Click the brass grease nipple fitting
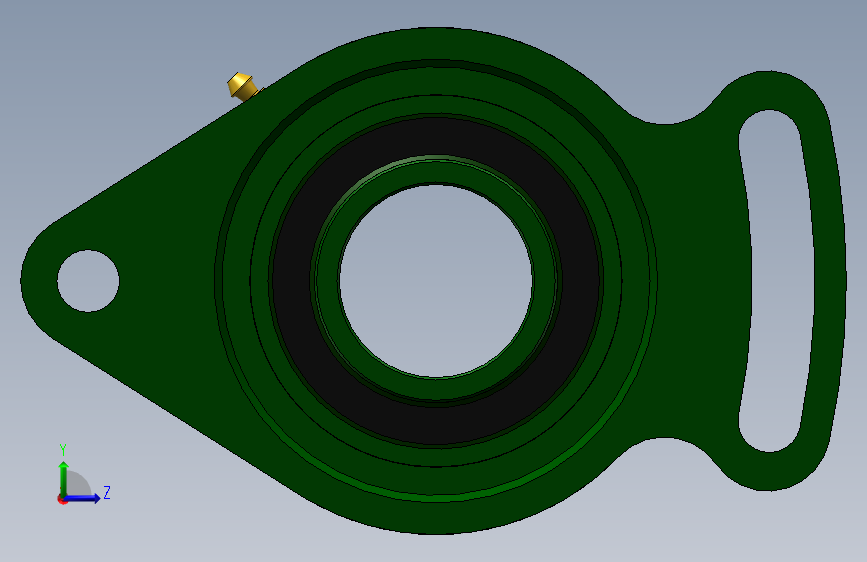 (242, 86)
